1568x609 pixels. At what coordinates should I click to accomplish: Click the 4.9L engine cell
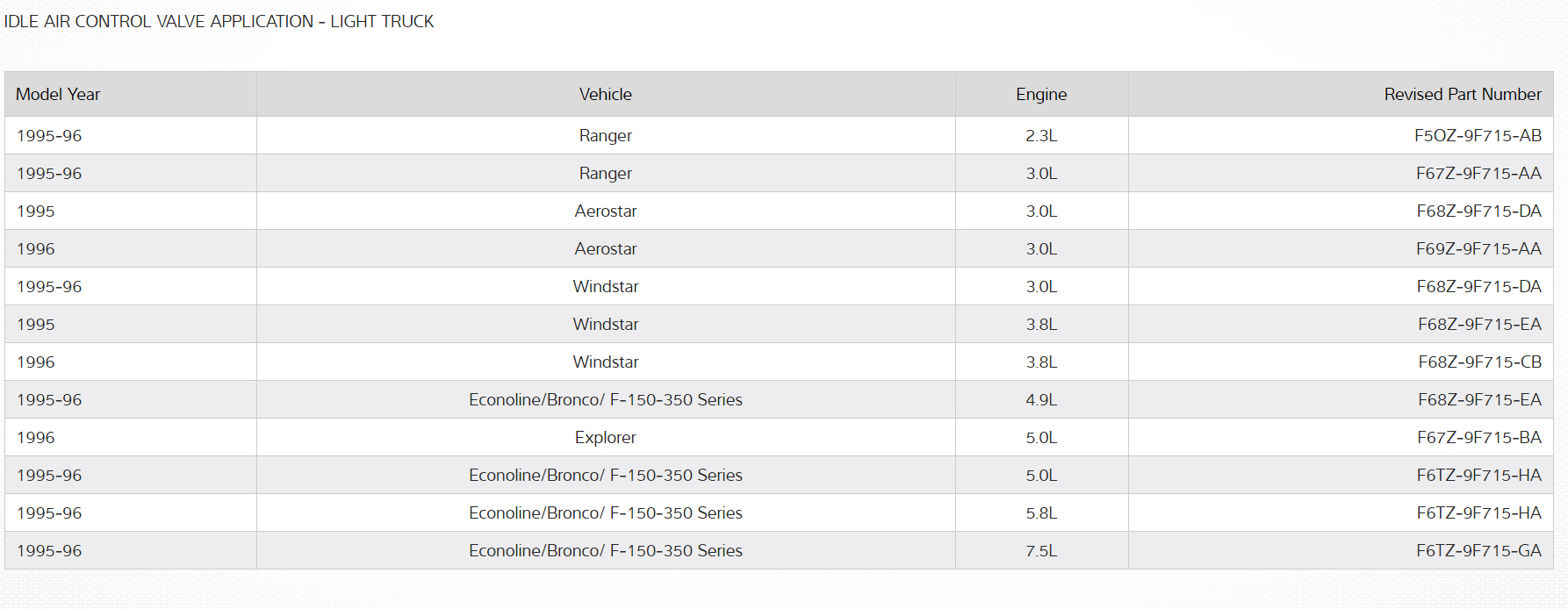[1041, 399]
